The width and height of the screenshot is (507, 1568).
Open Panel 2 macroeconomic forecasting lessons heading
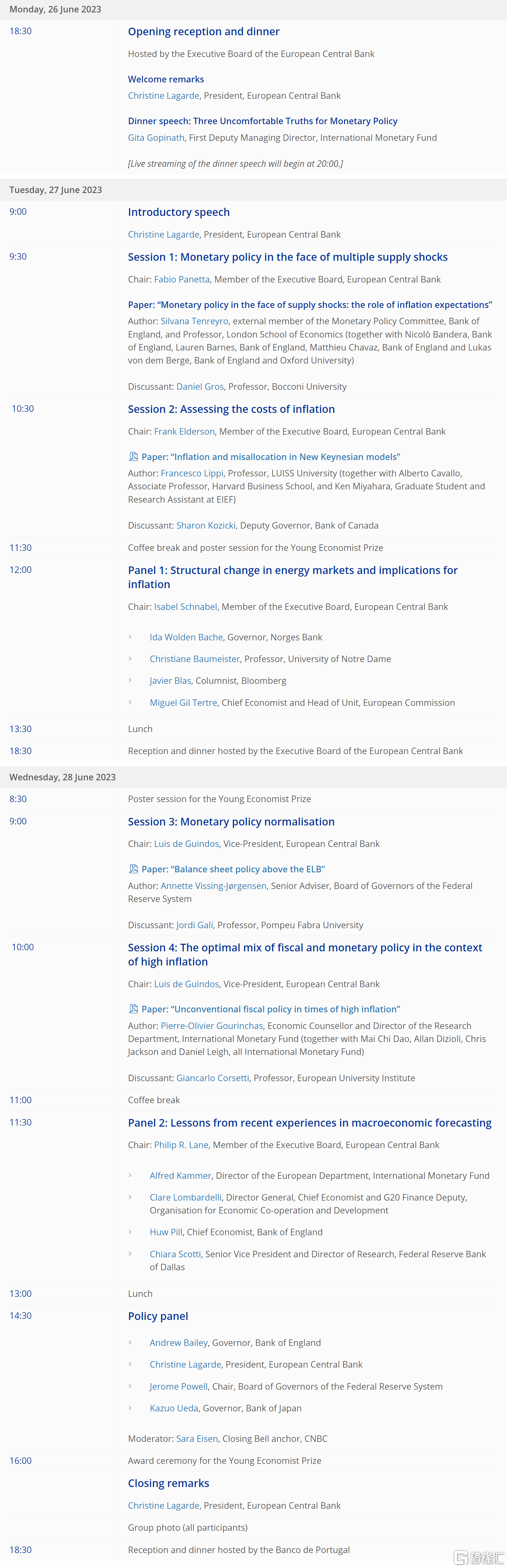click(x=309, y=1122)
